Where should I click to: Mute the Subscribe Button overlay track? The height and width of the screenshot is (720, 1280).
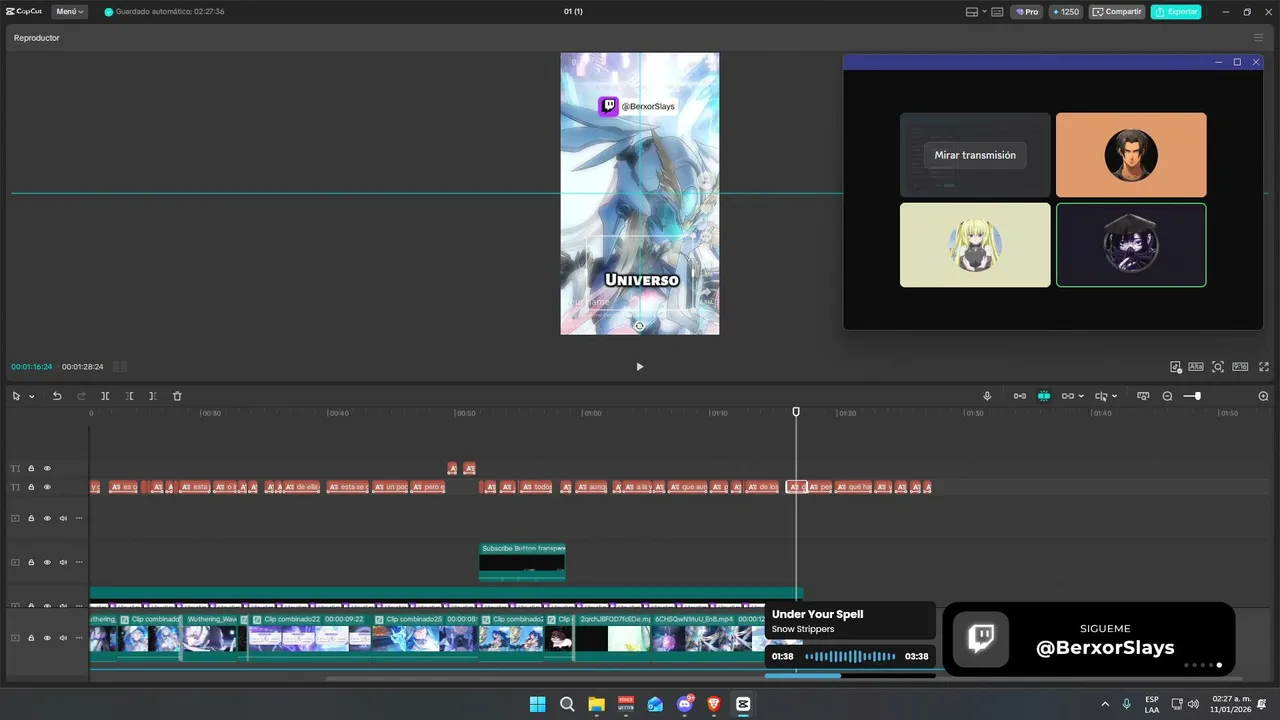coord(63,562)
